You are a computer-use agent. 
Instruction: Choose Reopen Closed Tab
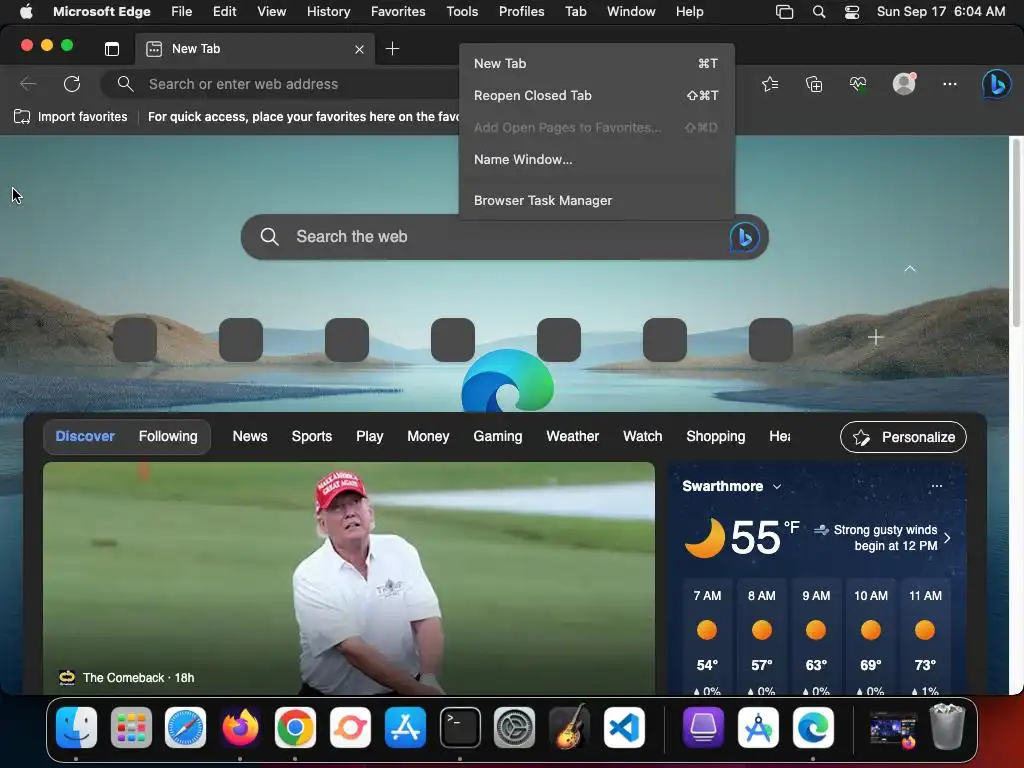click(x=596, y=95)
